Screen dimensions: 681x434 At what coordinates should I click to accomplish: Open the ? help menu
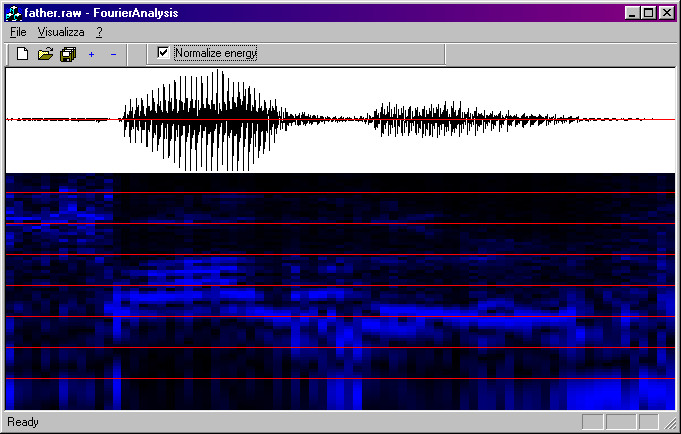(x=100, y=32)
